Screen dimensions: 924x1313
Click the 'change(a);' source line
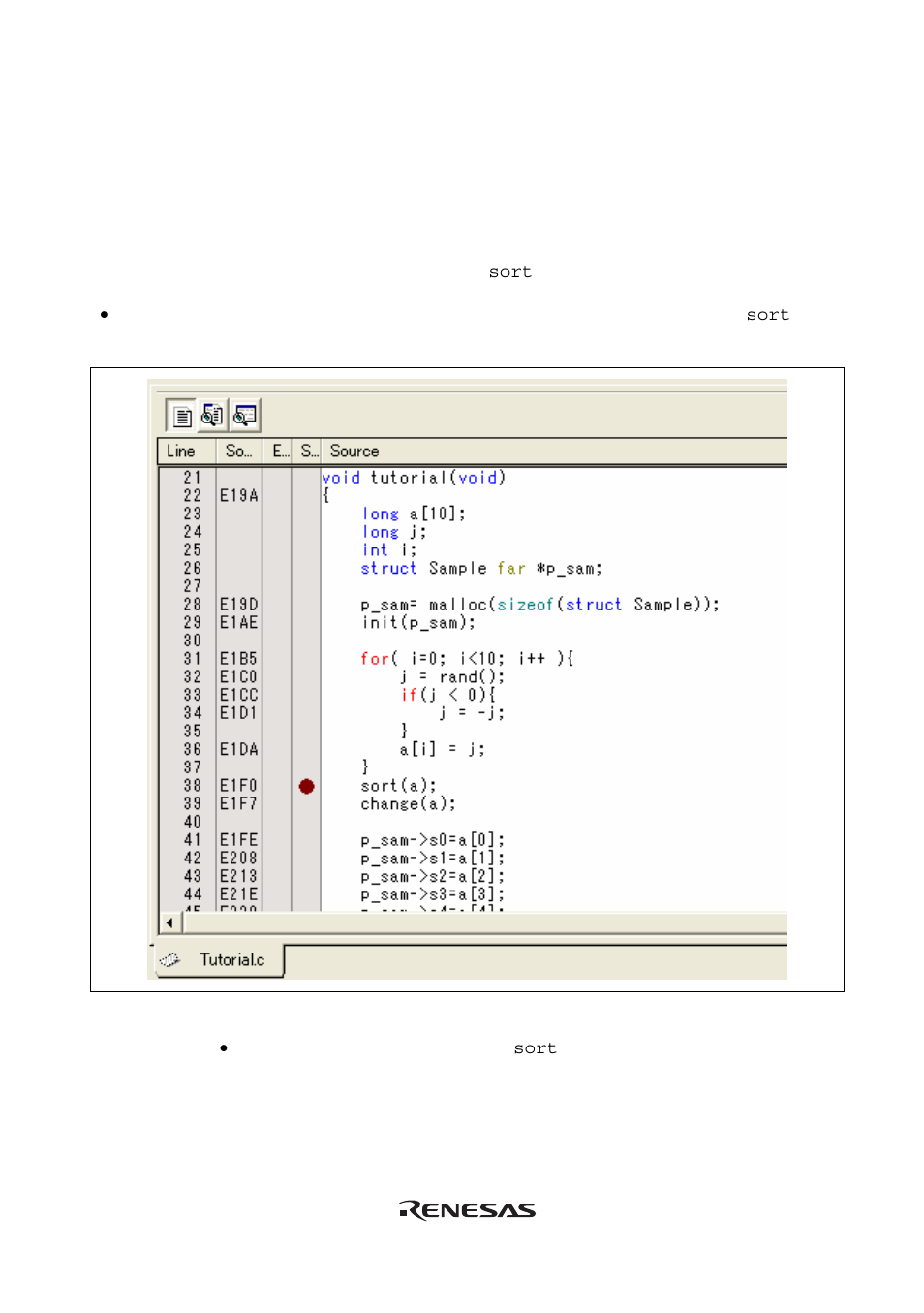[409, 804]
